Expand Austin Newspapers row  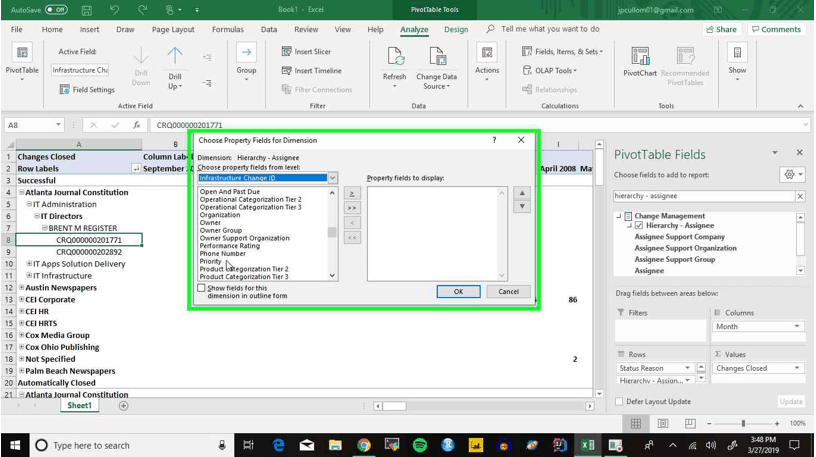[x=22, y=287]
